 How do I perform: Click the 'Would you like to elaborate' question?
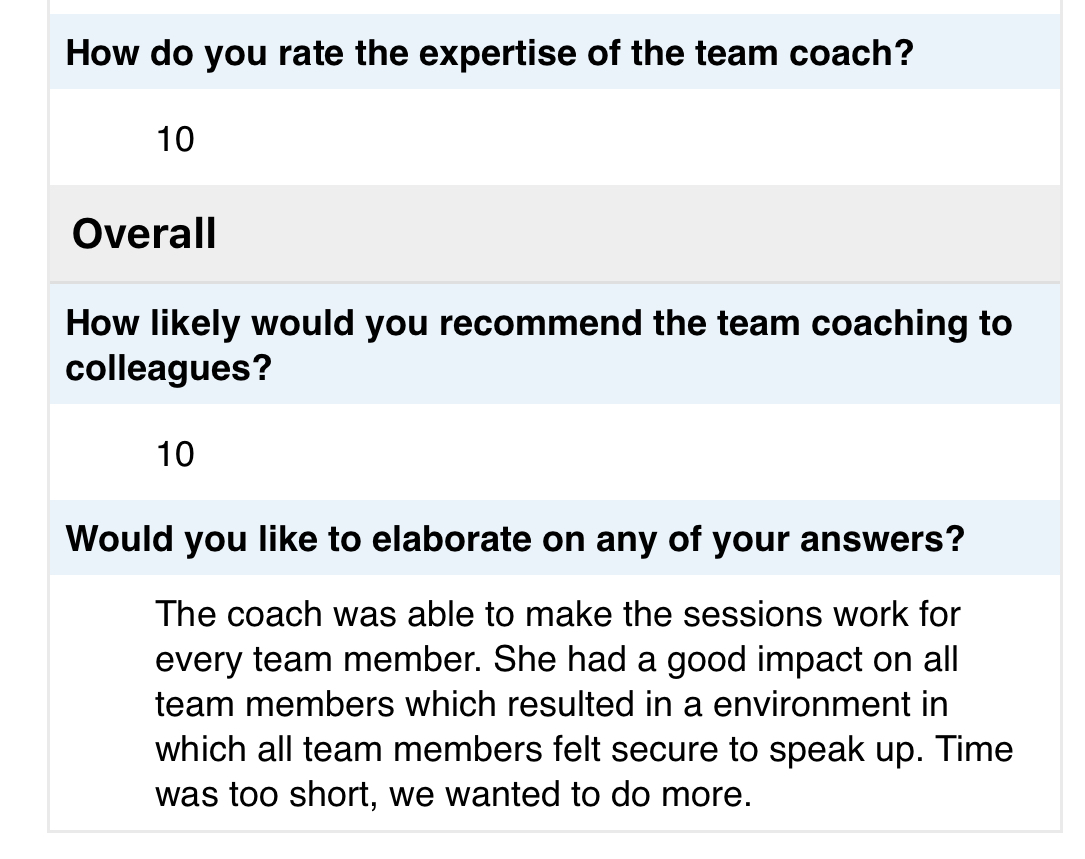coord(515,539)
